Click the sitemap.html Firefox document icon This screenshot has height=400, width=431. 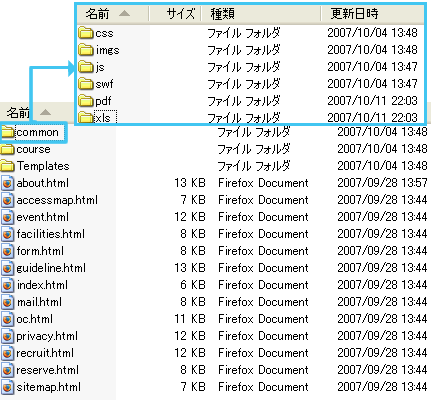tap(7, 387)
